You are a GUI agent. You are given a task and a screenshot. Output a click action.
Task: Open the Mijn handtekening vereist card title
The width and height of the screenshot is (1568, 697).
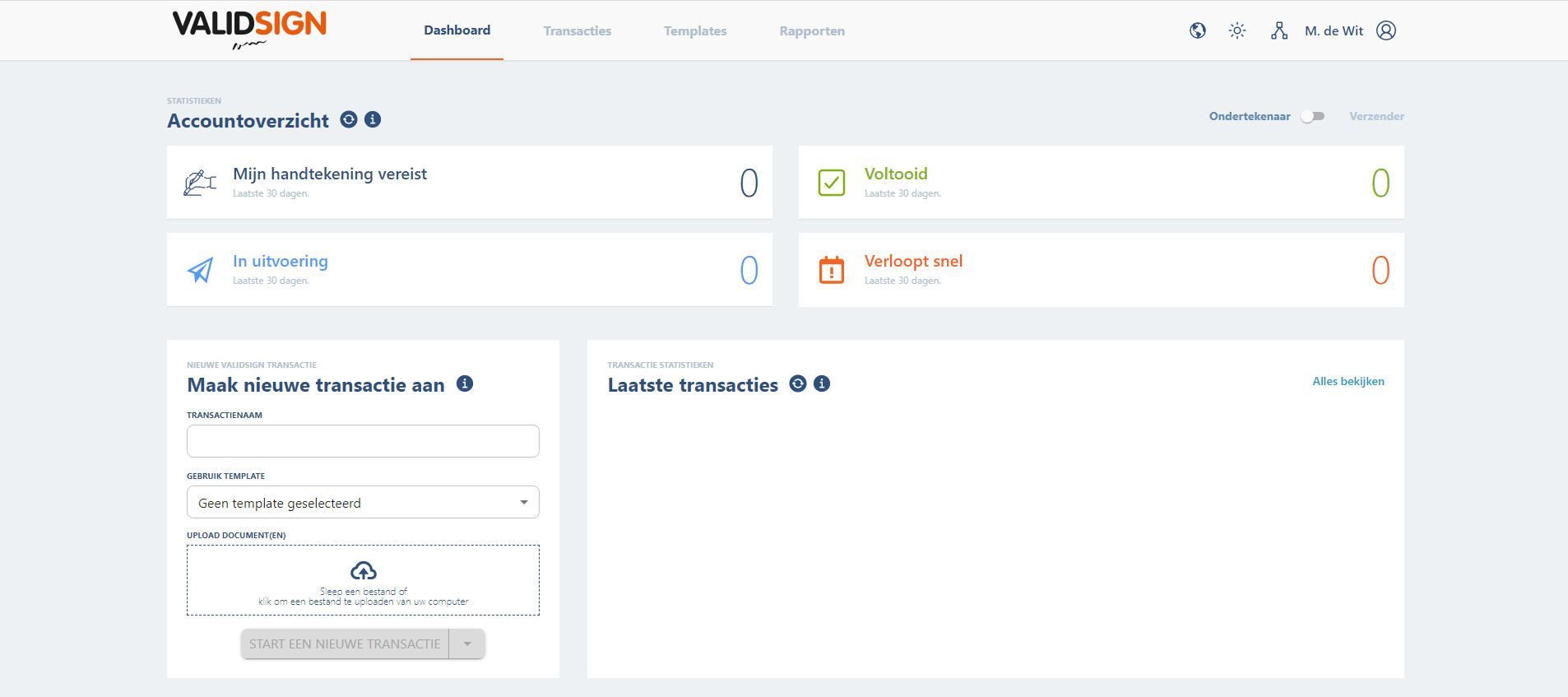[330, 174]
